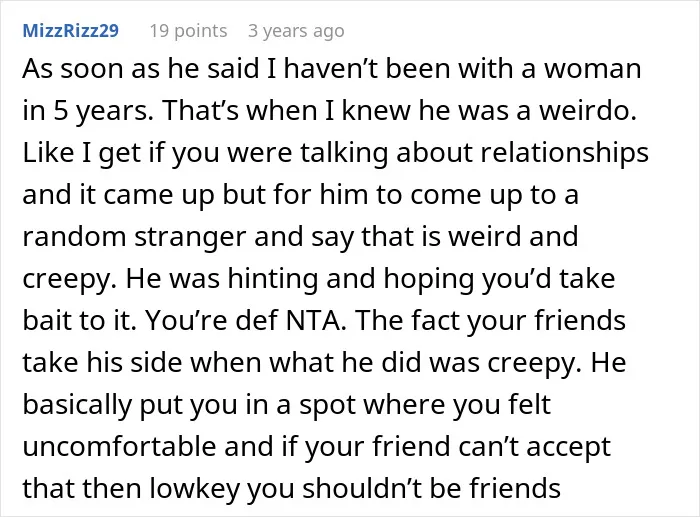Click the word 'uncomfortable' in the comment
This screenshot has height=517, width=700.
119,446
